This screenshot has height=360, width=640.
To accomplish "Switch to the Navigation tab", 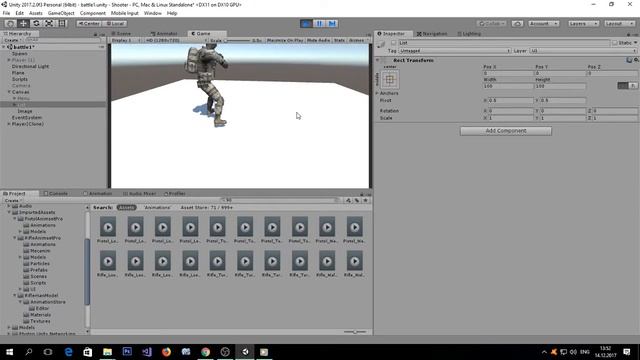I will (x=432, y=33).
